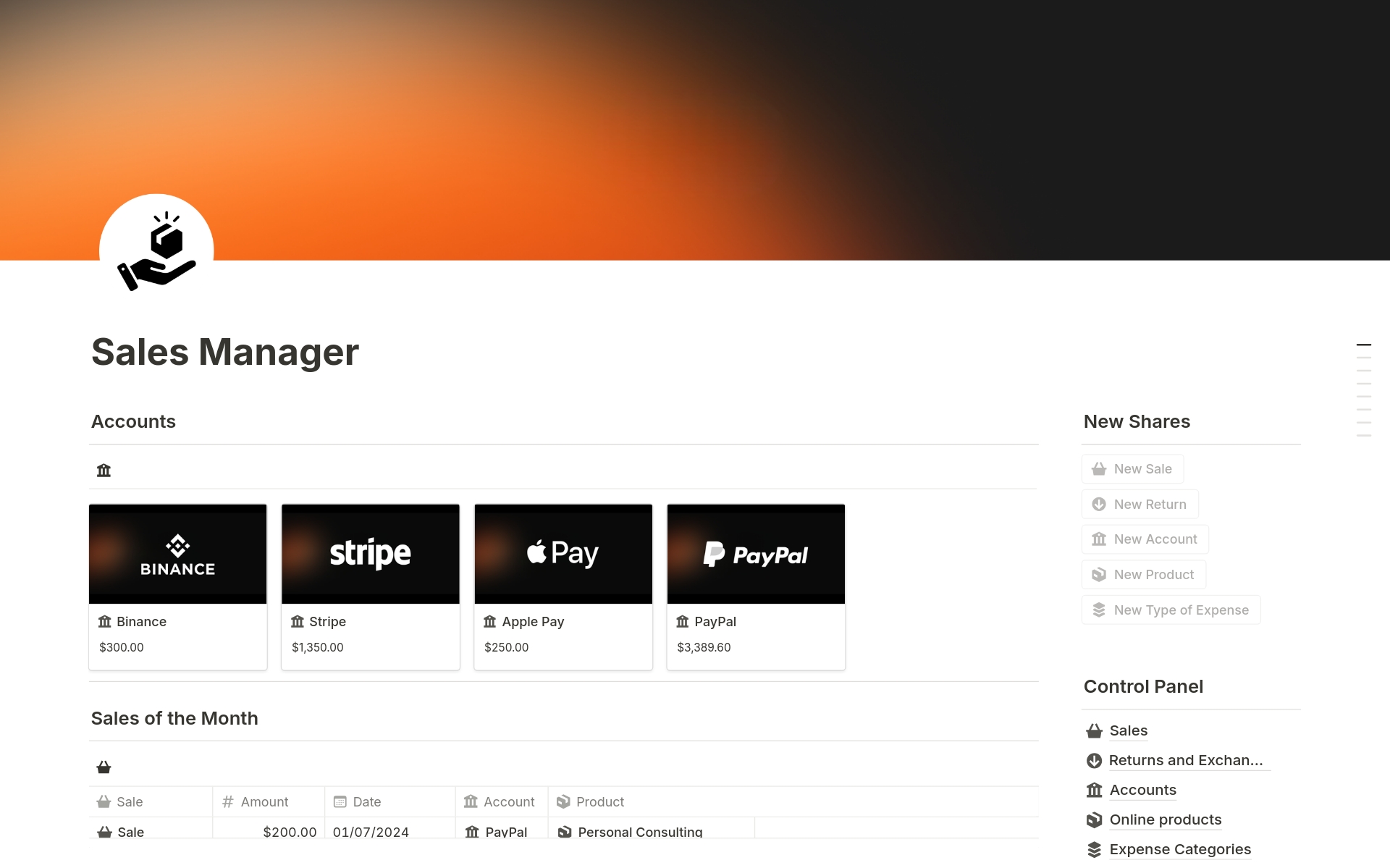Open the PayPal account card

[x=755, y=586]
